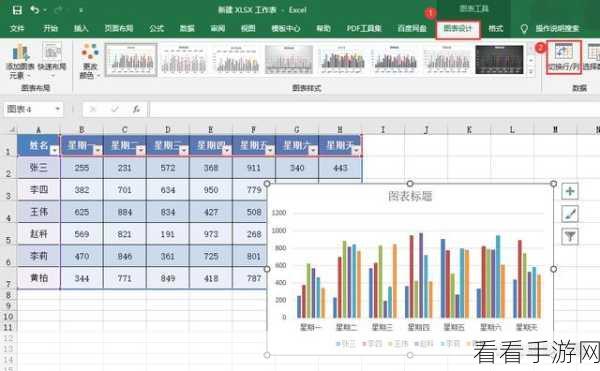
Task: Expand the chart styles gallery more arrow
Action: pos(531,72)
